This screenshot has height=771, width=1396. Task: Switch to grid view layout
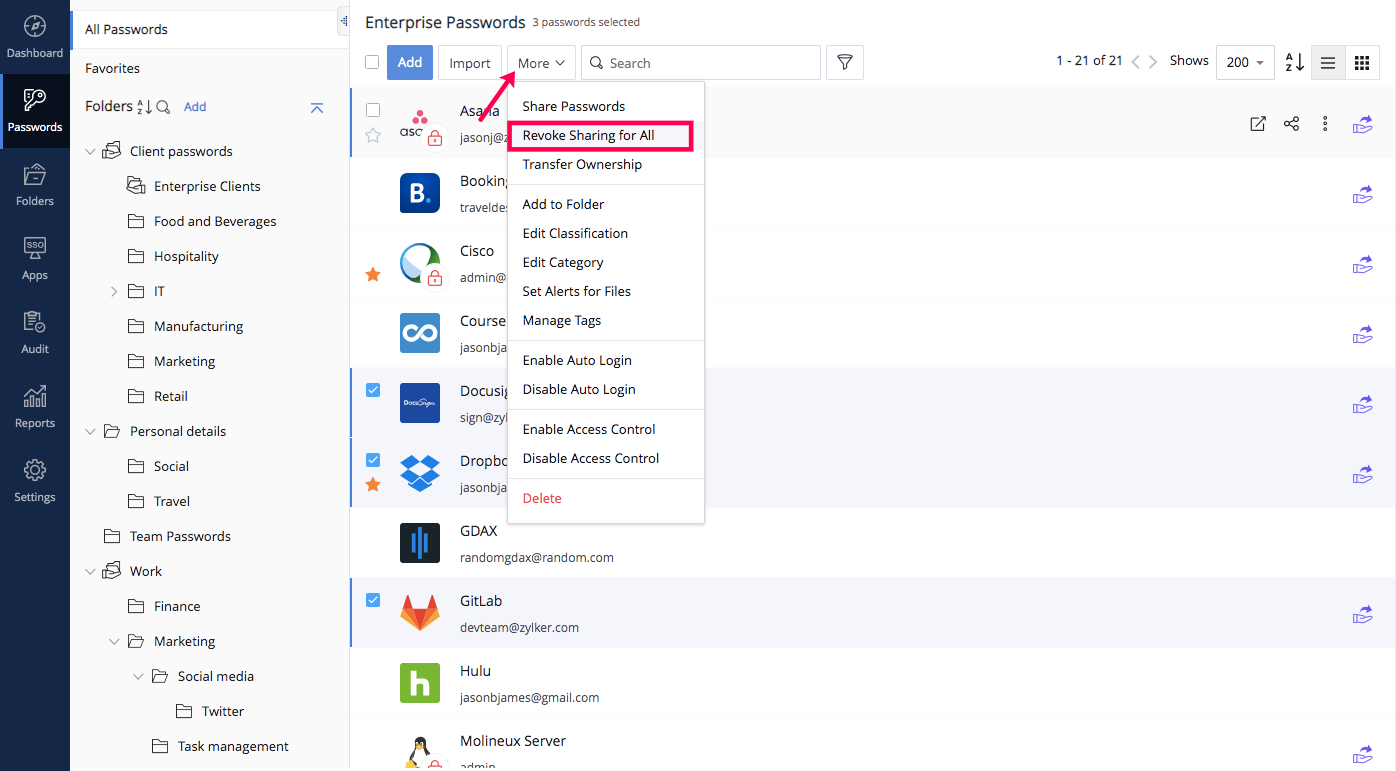pyautogui.click(x=1362, y=62)
